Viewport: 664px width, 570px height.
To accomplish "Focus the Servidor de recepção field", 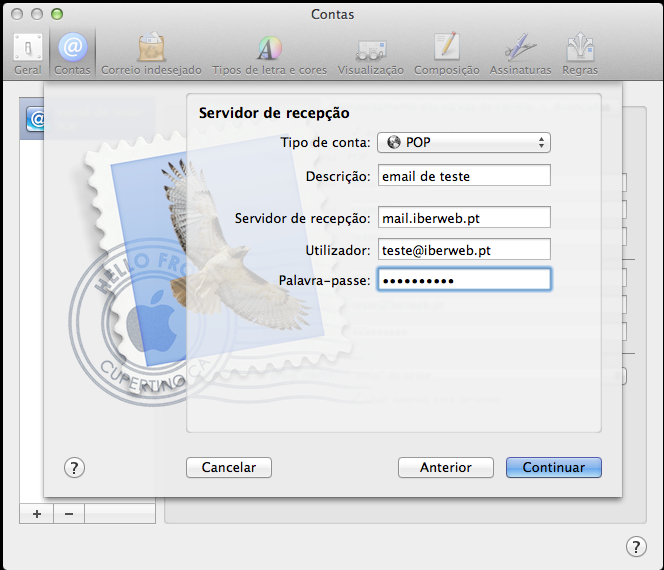I will click(463, 218).
